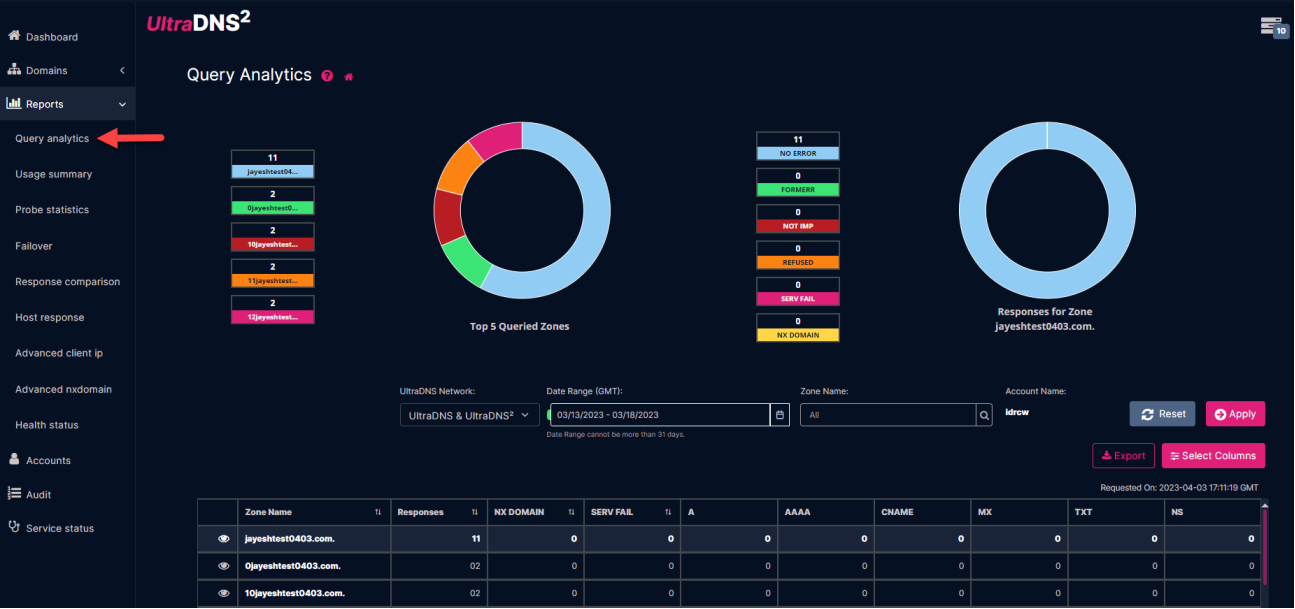
Task: Click jayeshtest04 blue legend box
Action: point(273,164)
